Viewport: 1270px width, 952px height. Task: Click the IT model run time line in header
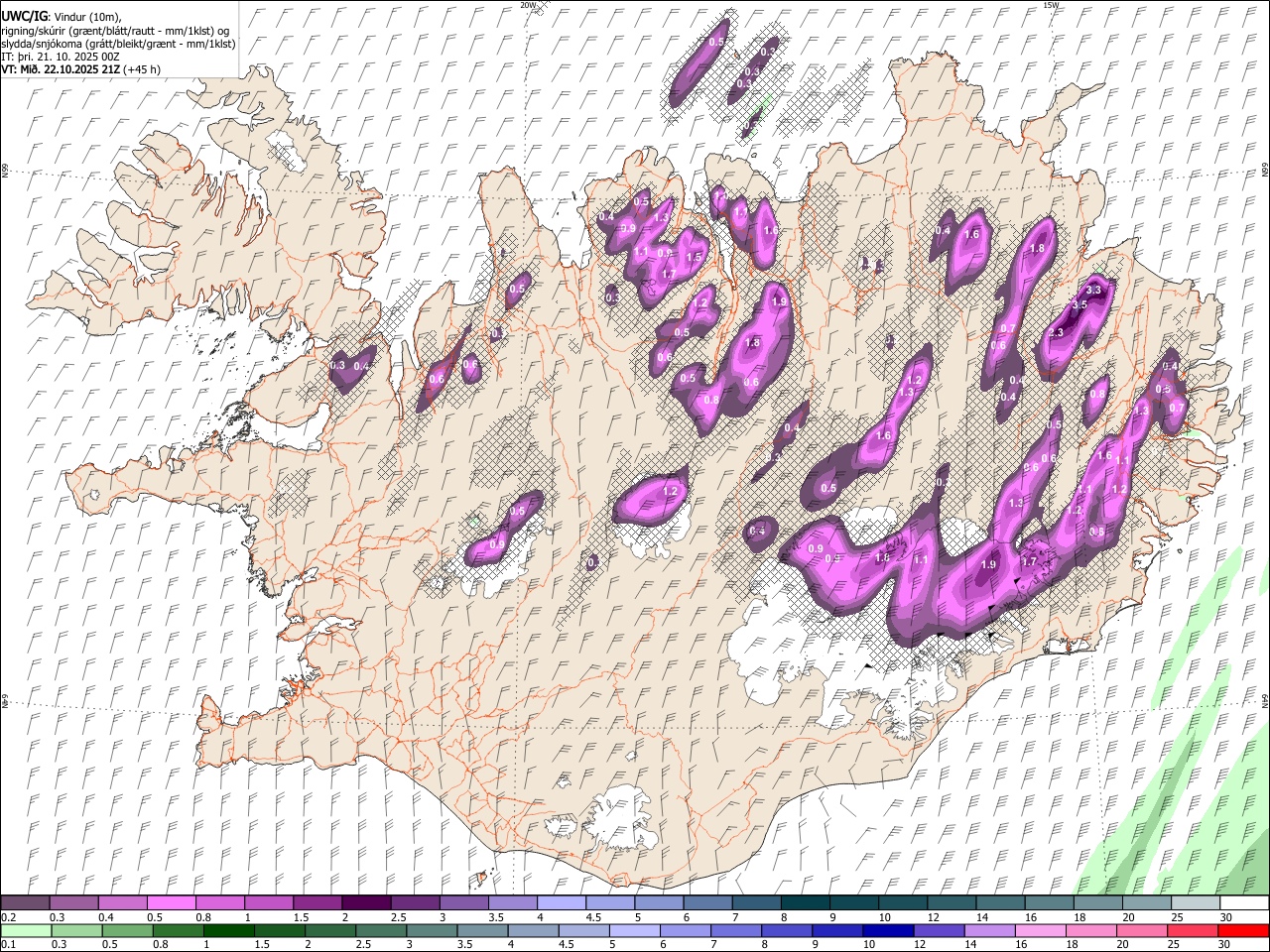tap(60, 57)
